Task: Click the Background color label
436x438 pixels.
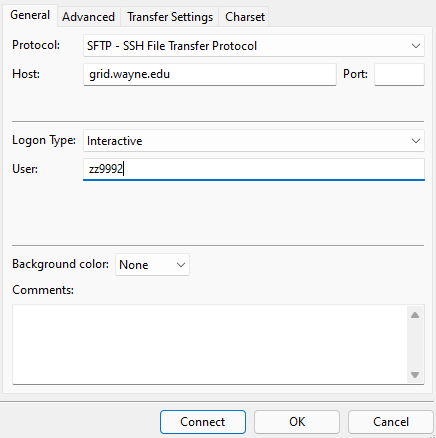Action: pyautogui.click(x=60, y=264)
